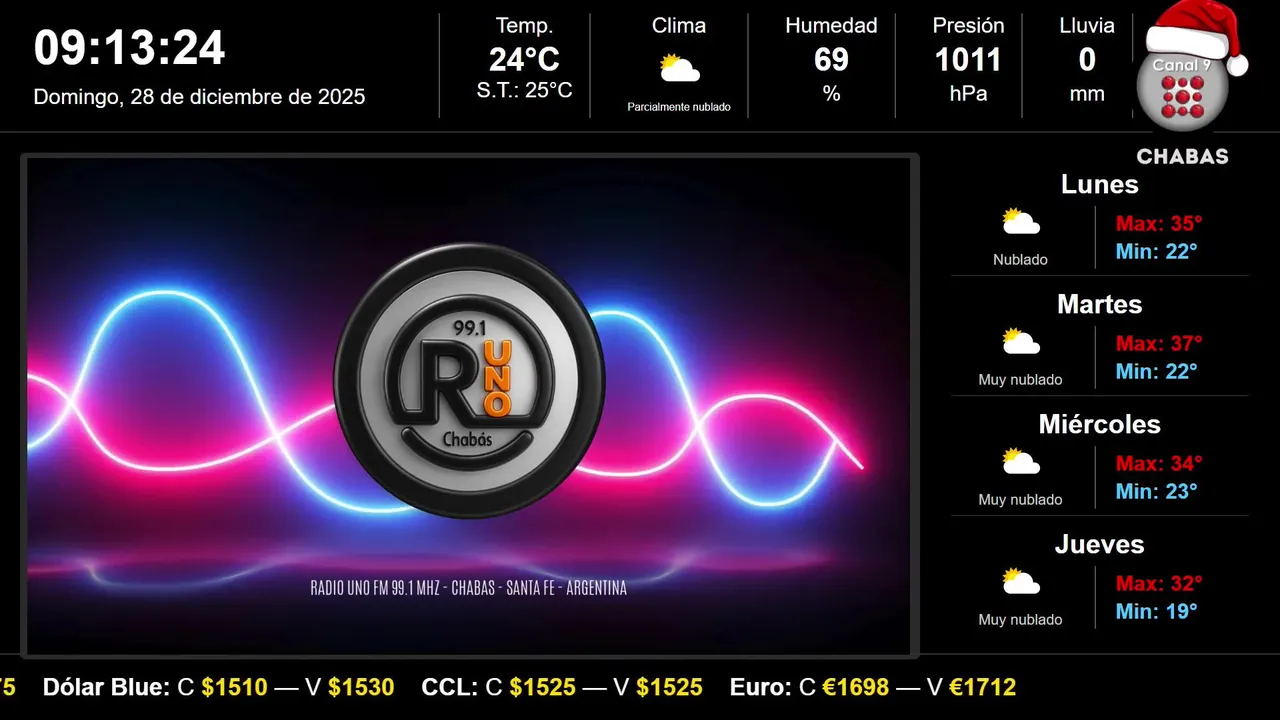Click the Radio Uno video panel
Screen dimensions: 1280x720
pyautogui.click(x=469, y=406)
